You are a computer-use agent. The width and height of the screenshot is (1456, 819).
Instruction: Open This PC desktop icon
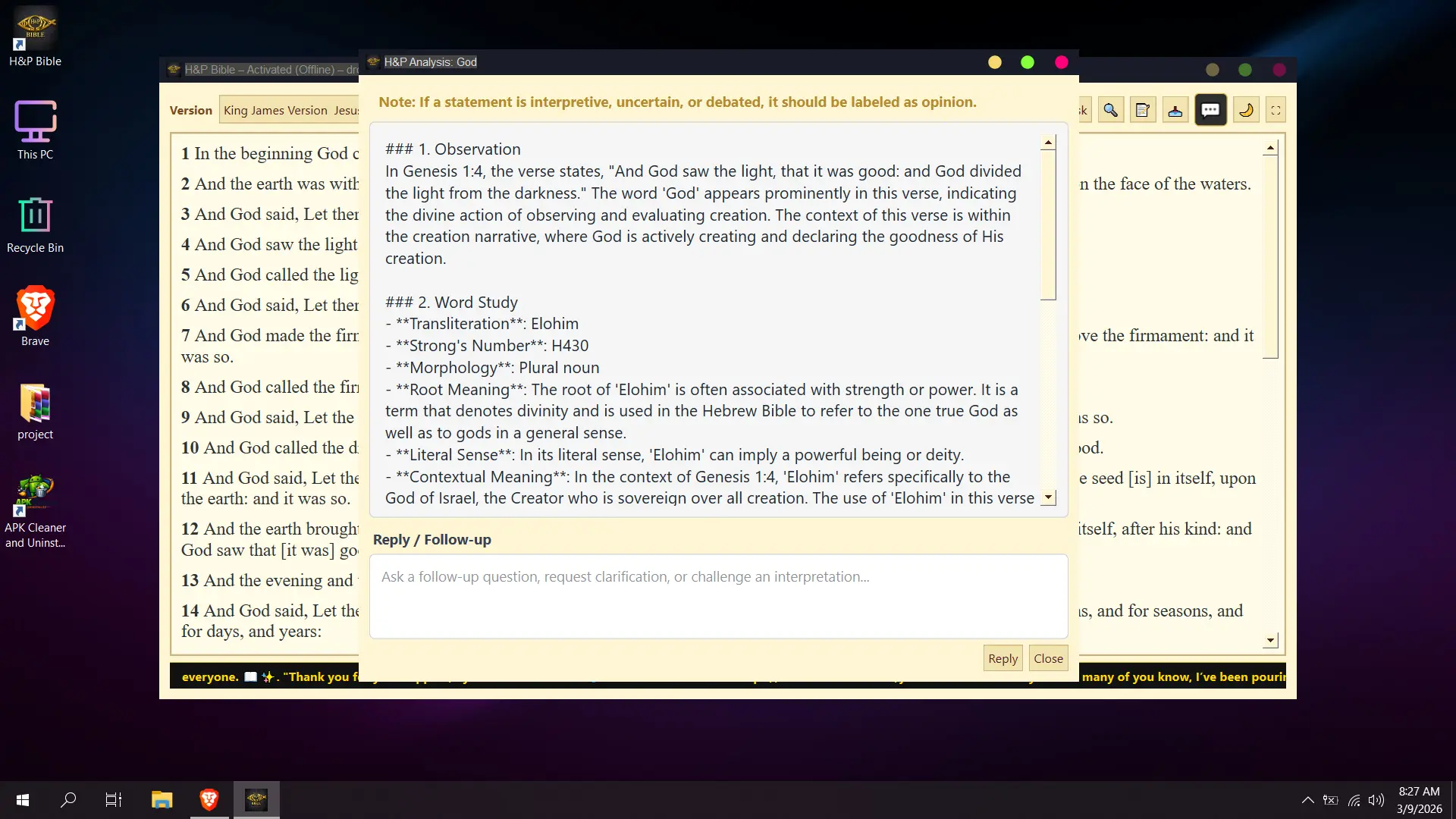click(x=35, y=130)
